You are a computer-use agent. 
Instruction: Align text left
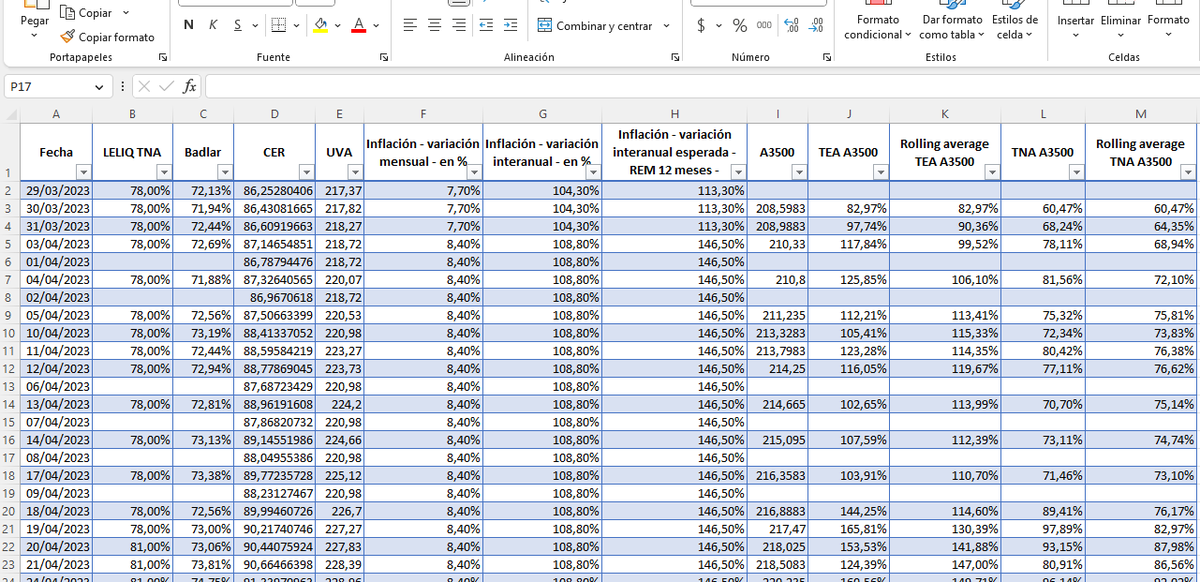point(409,25)
